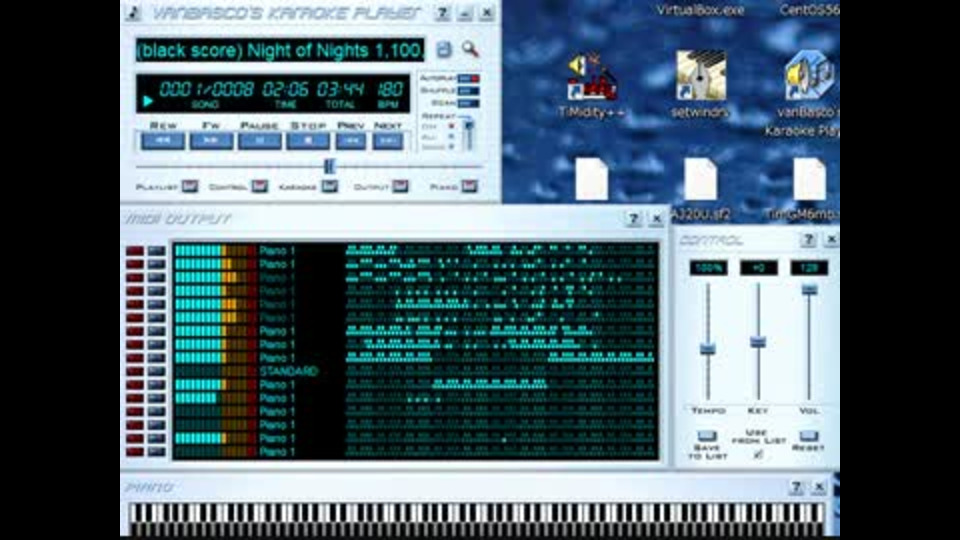Close the Control window
960x540 pixels.
831,239
